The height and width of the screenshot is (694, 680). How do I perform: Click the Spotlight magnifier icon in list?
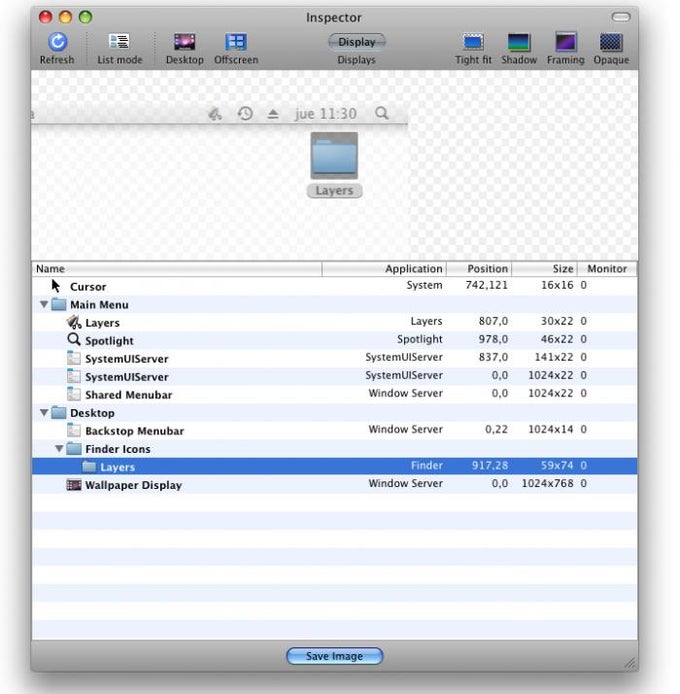click(74, 340)
